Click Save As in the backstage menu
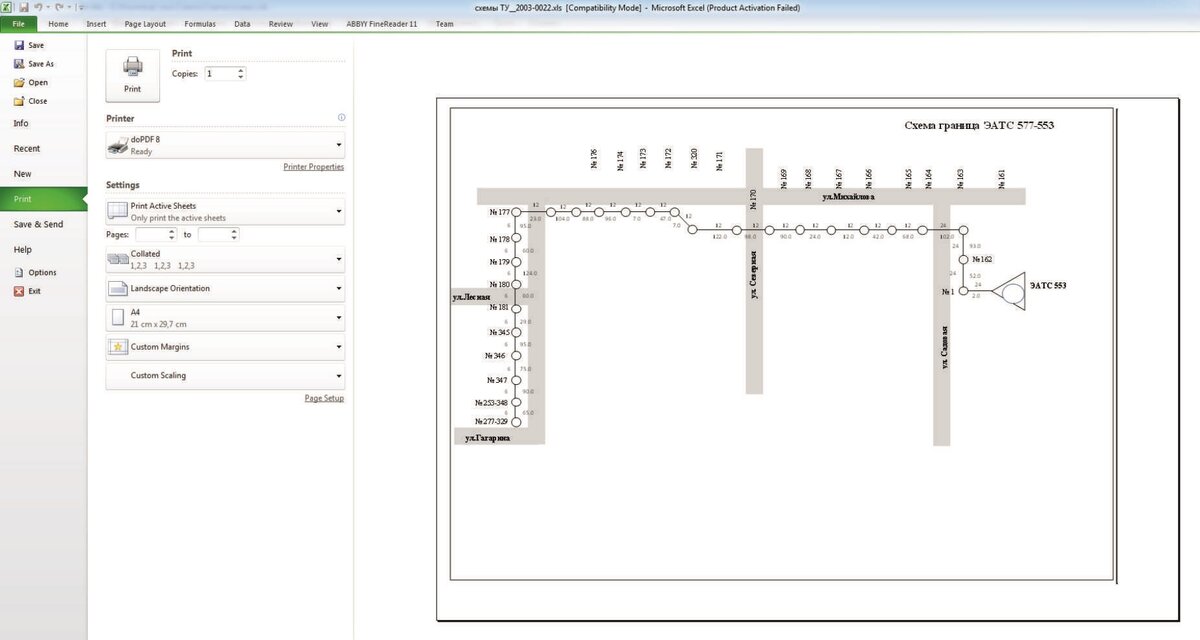This screenshot has width=1200, height=640. pos(33,64)
